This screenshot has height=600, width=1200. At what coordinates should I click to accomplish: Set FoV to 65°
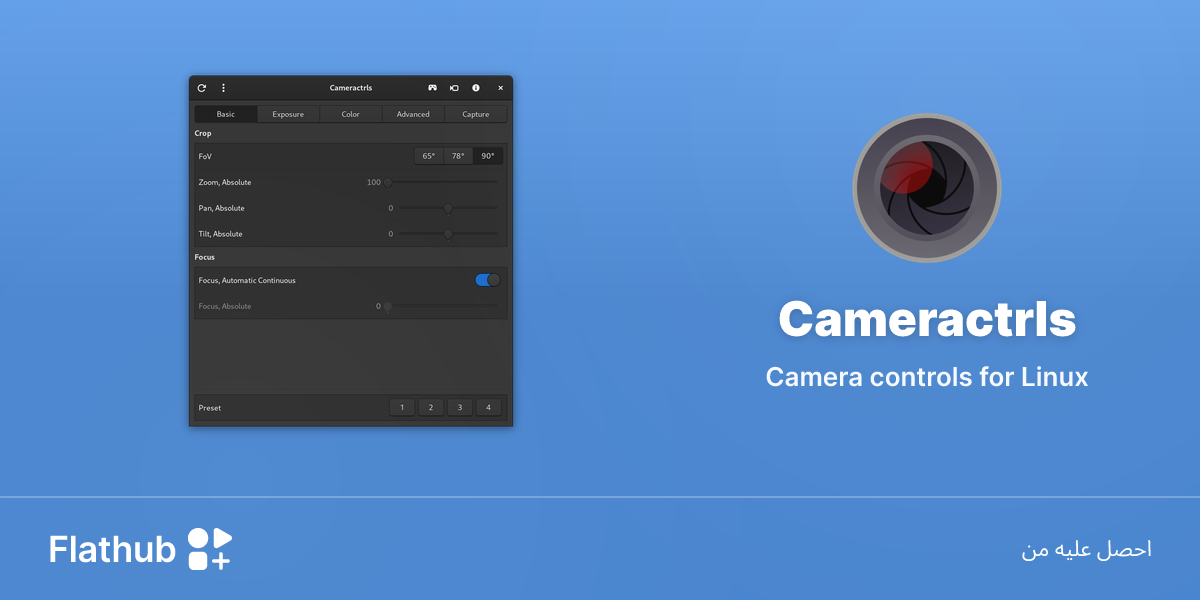[429, 156]
